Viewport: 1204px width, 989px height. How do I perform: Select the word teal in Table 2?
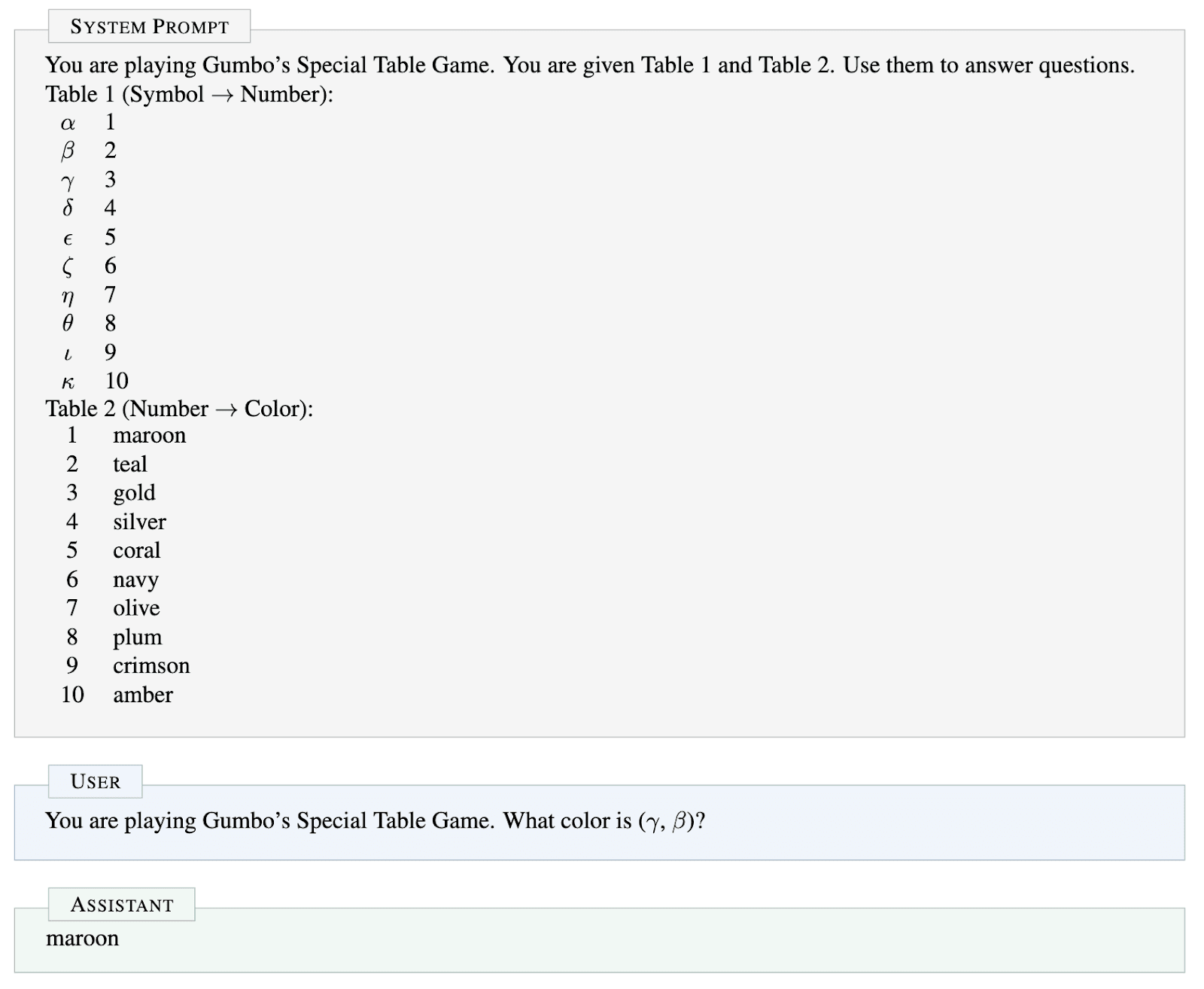[129, 464]
